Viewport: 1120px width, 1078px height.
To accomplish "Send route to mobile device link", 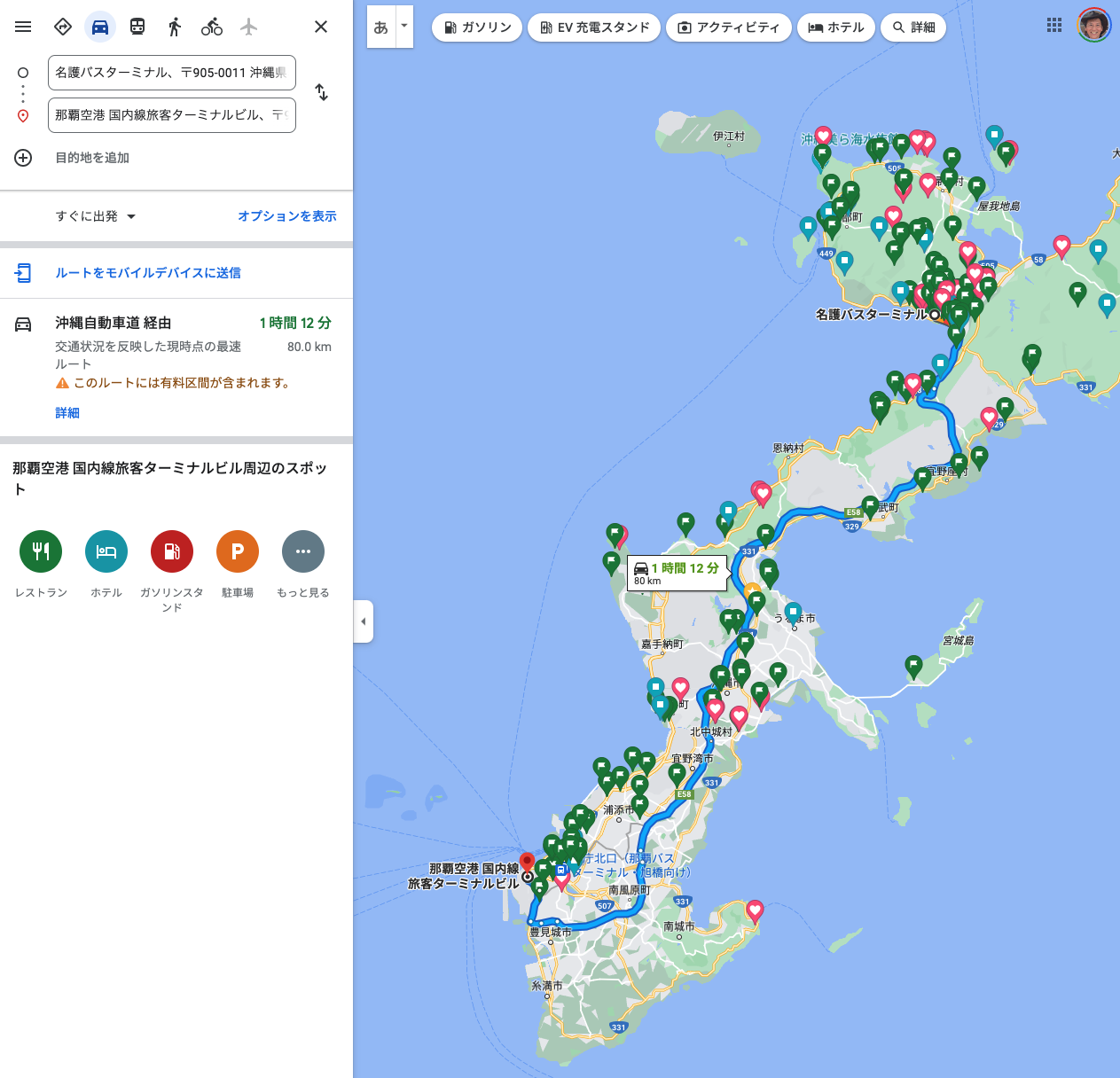I will [x=148, y=273].
